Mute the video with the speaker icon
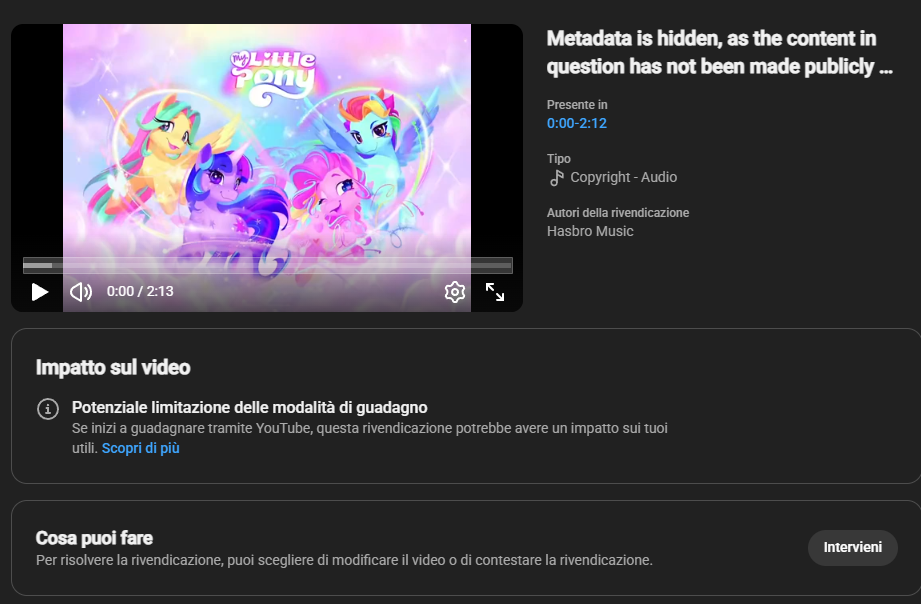921x604 pixels. [81, 291]
